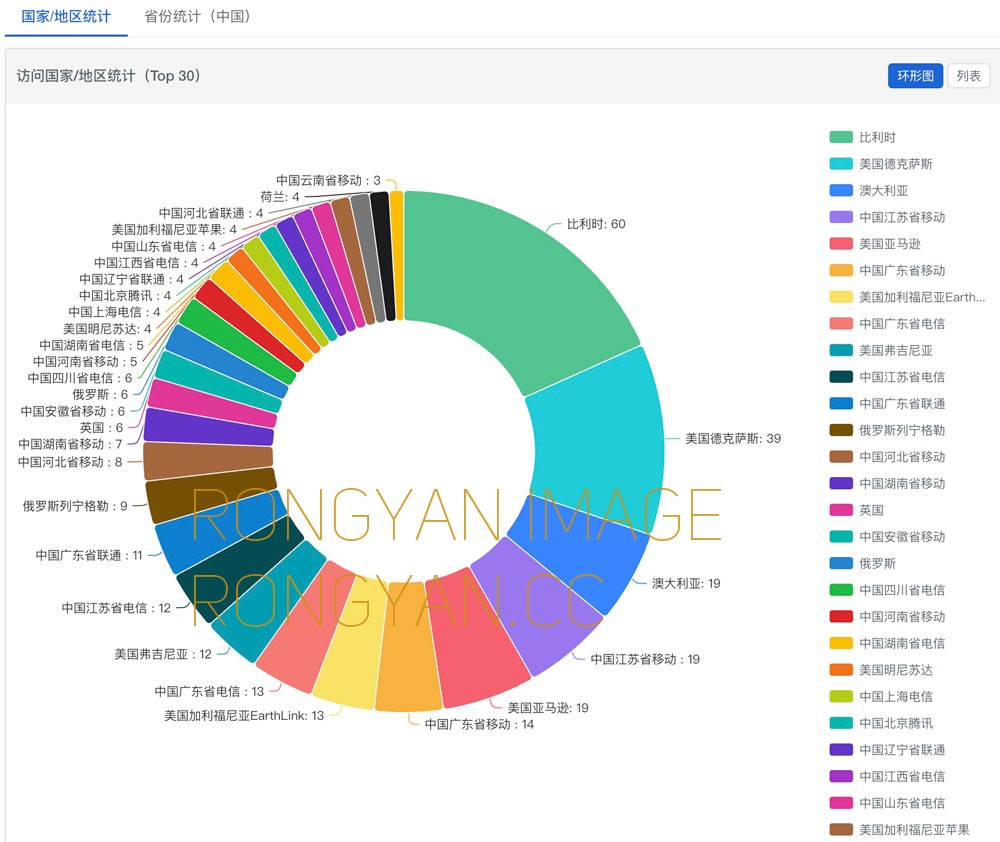
Task: Toggle the 澳大利亚 legend swatch
Action: (841, 190)
